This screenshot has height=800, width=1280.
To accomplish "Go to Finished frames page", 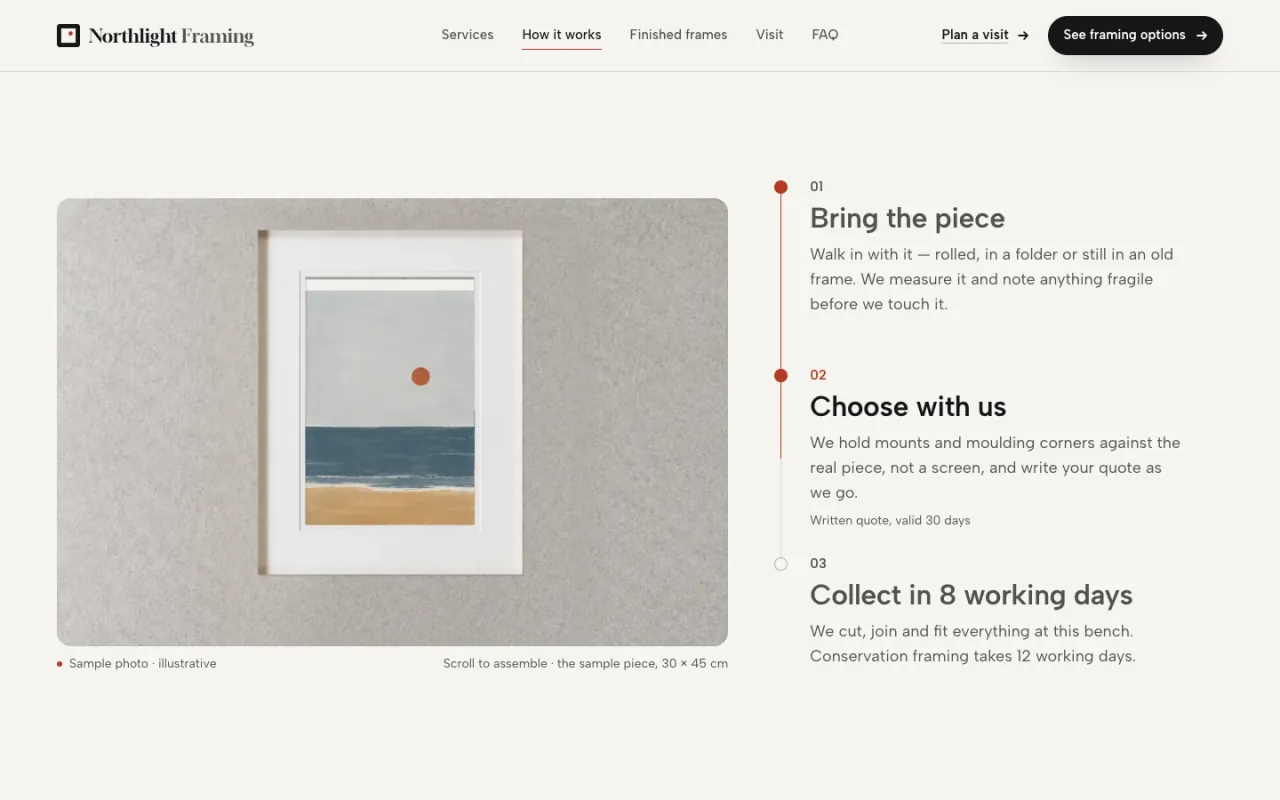I will click(x=678, y=35).
